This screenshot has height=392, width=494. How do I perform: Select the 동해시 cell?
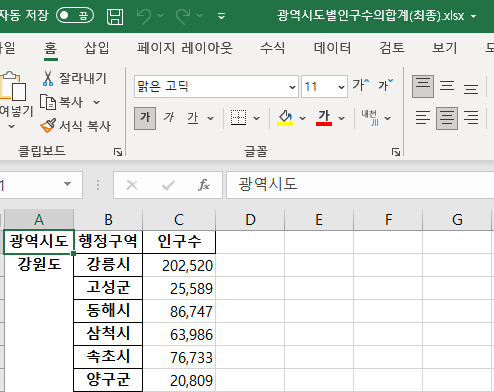pyautogui.click(x=108, y=311)
